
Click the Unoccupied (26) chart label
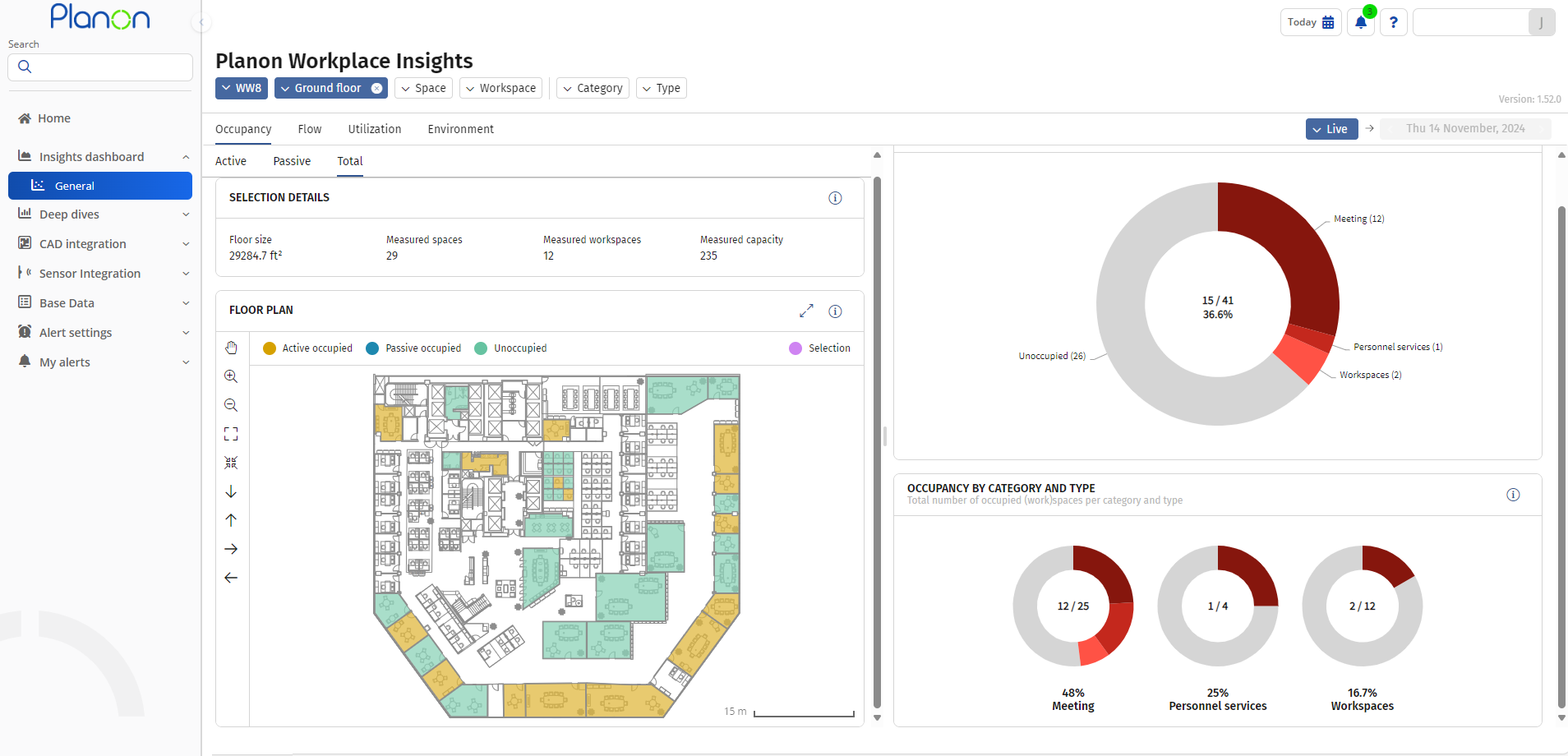click(x=1052, y=356)
